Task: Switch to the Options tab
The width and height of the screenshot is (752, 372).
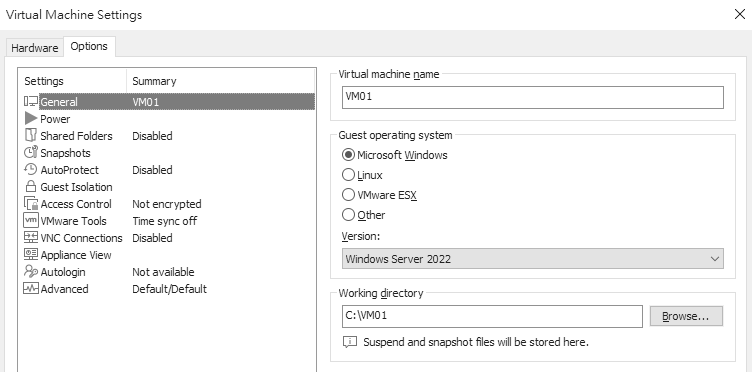Action: coord(89,46)
